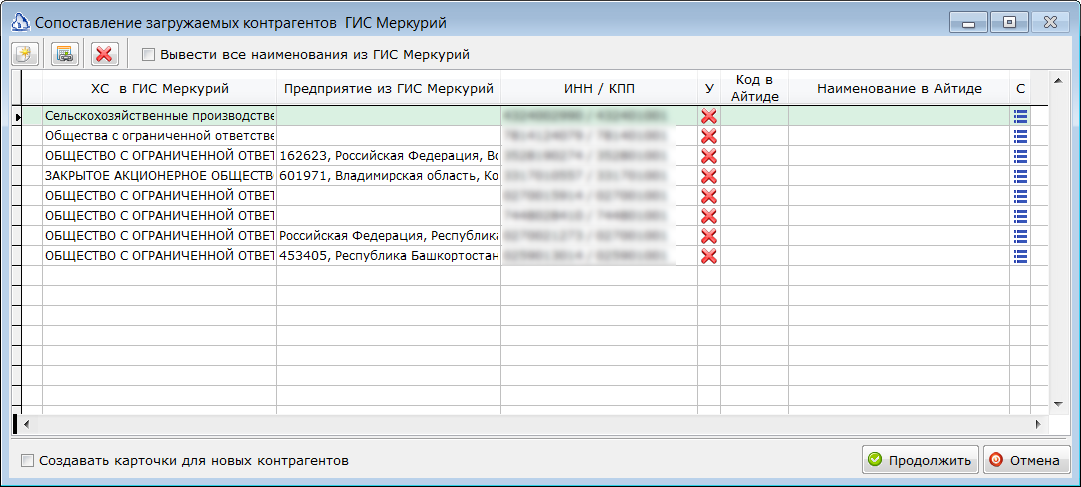The height and width of the screenshot is (487, 1081).
Task: Select the Российская Федерация, Республика cell
Action: coord(389,237)
